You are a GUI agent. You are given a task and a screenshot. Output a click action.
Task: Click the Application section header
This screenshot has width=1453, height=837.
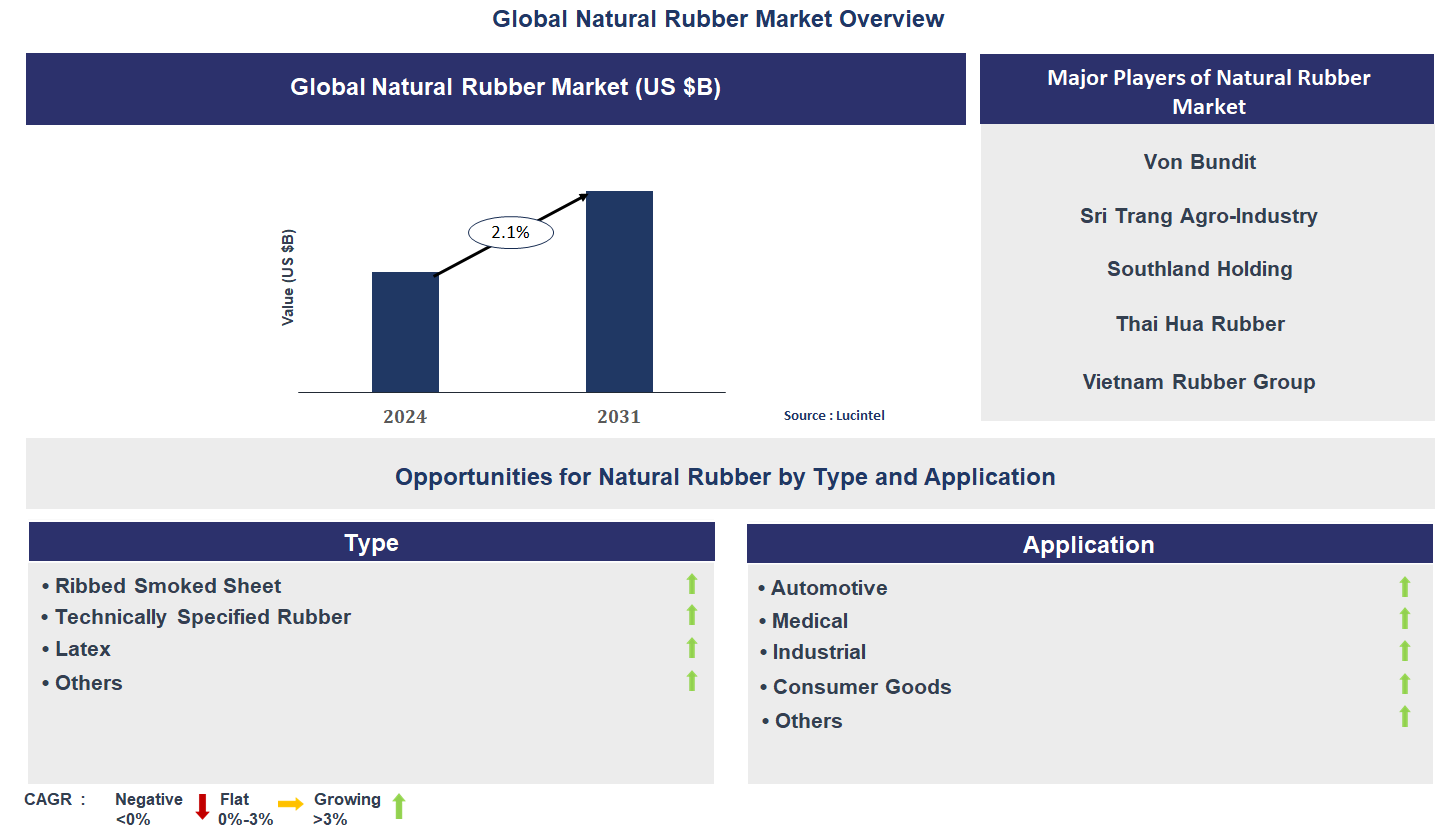tap(1089, 544)
